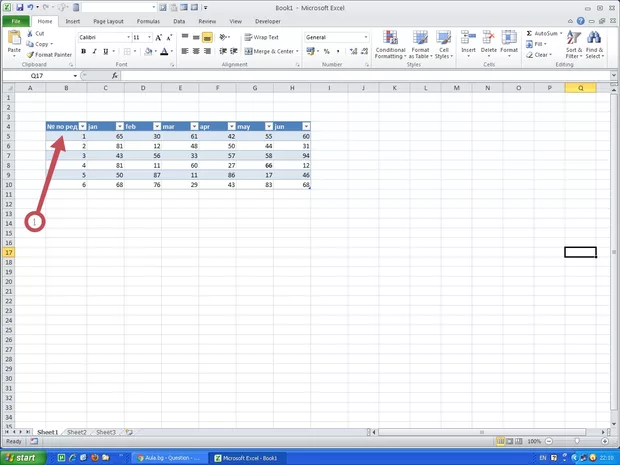This screenshot has height=465, width=620.
Task: Toggle Wrap Text for the cell
Action: (x=260, y=37)
